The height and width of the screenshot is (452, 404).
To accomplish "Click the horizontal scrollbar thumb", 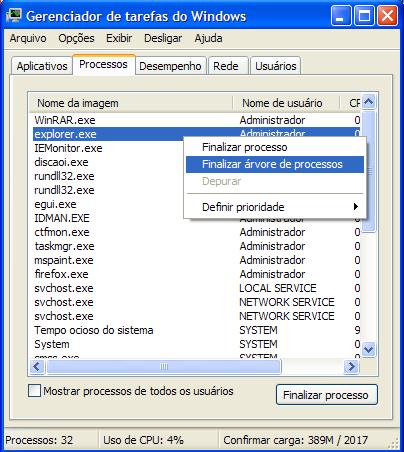I will [164, 367].
